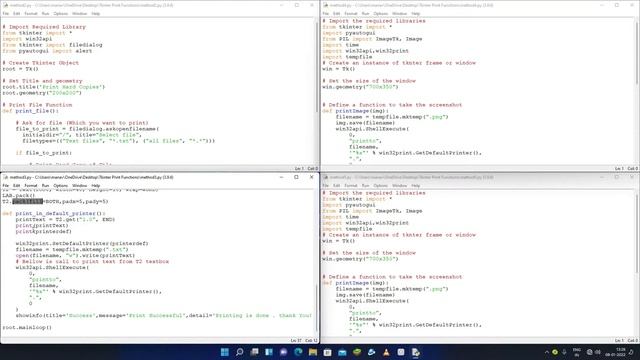Open Options menu in bottom-right IDLE window
The image size is (640, 360).
[x=380, y=185]
